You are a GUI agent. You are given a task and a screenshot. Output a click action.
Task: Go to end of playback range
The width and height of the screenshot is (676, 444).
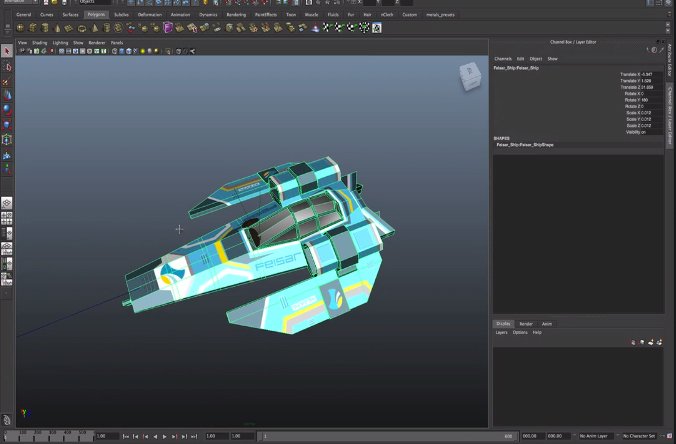pyautogui.click(x=194, y=437)
